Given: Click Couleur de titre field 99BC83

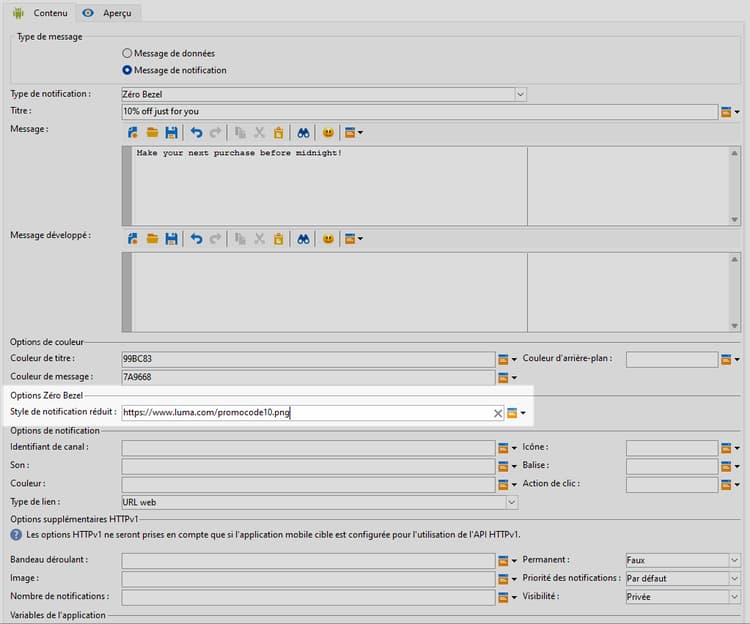Looking at the screenshot, I should point(308,359).
